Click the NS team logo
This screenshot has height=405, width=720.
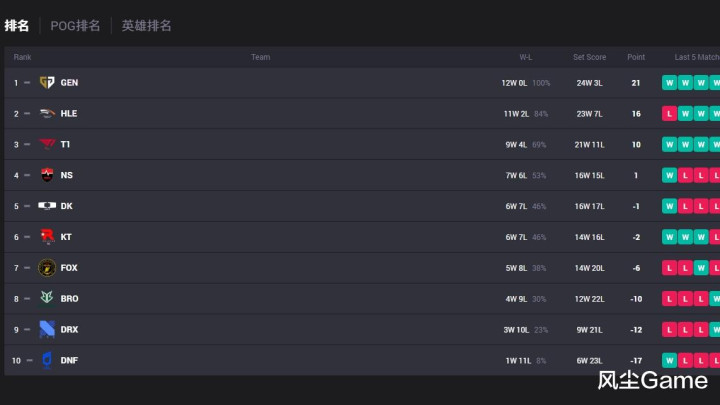pos(47,176)
